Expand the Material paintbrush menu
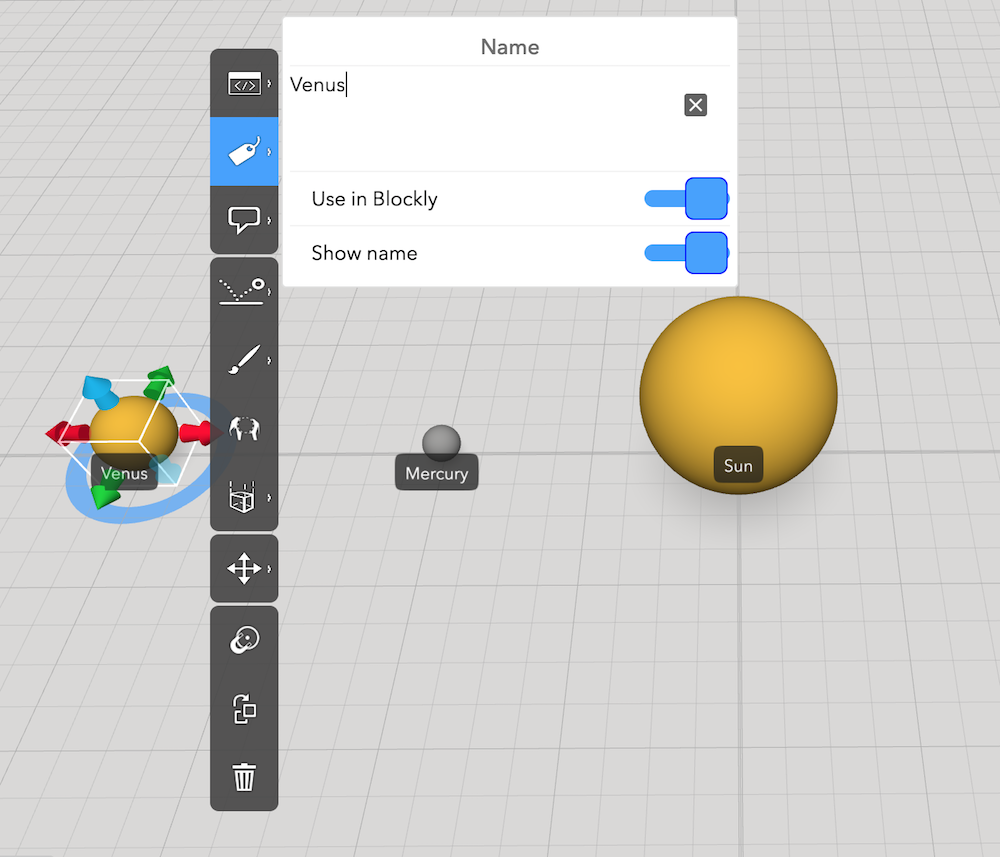This screenshot has height=857, width=1000. (244, 360)
